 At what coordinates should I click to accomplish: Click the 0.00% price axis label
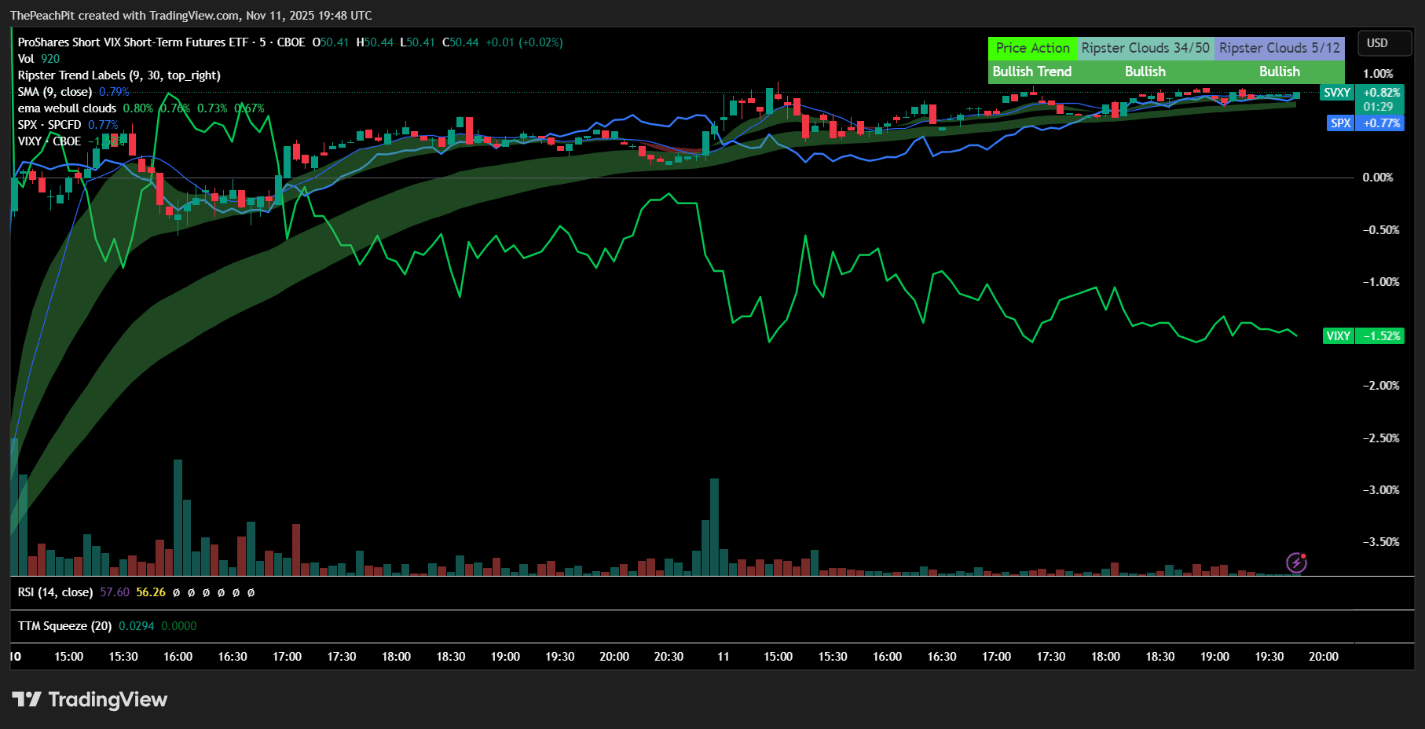[x=1378, y=178]
